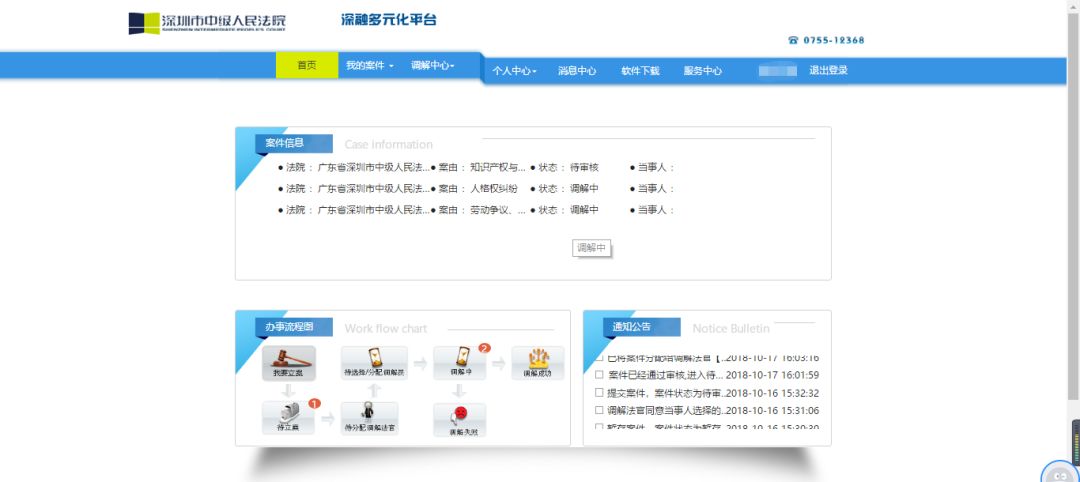This screenshot has height=482, width=1080.
Task: Open the 软件下载 link
Action: tap(640, 71)
